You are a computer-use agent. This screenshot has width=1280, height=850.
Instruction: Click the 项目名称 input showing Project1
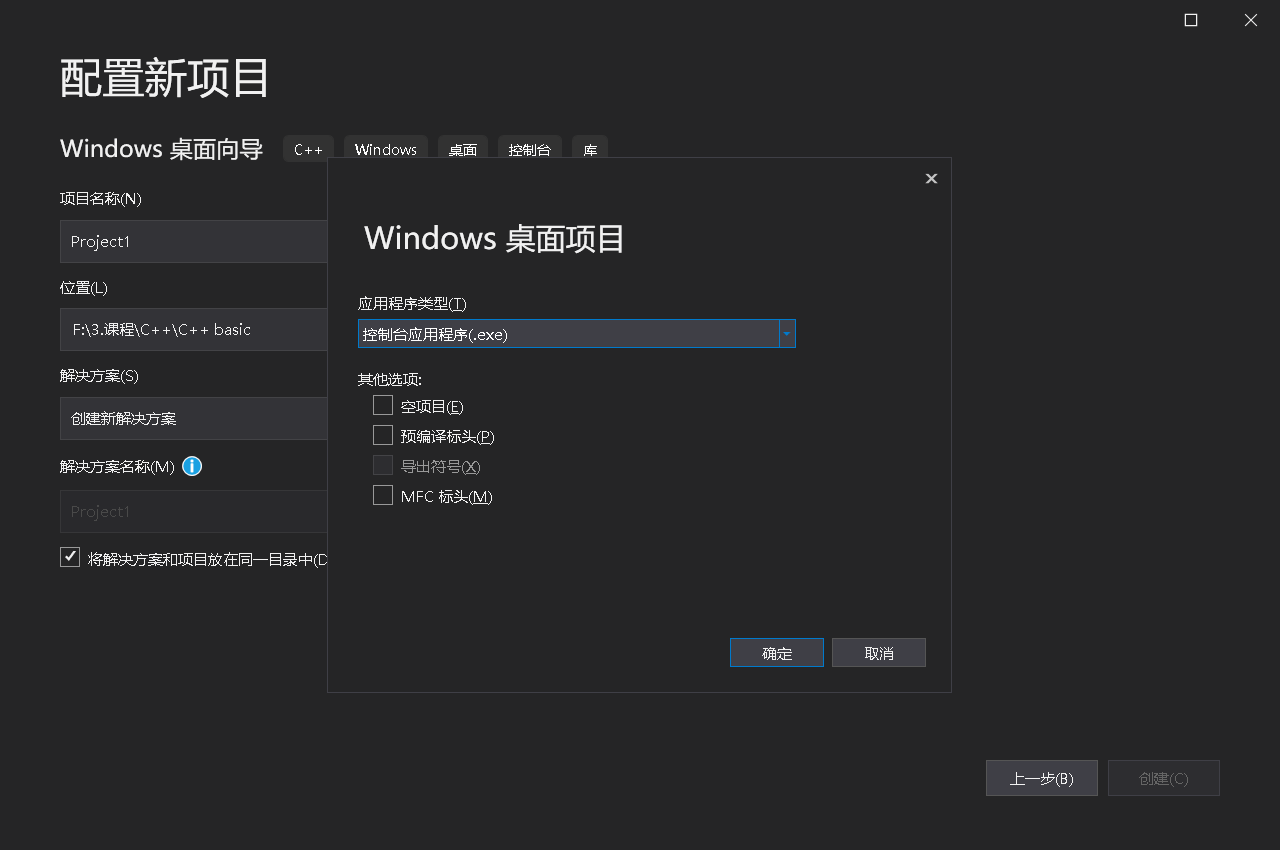[x=193, y=241]
